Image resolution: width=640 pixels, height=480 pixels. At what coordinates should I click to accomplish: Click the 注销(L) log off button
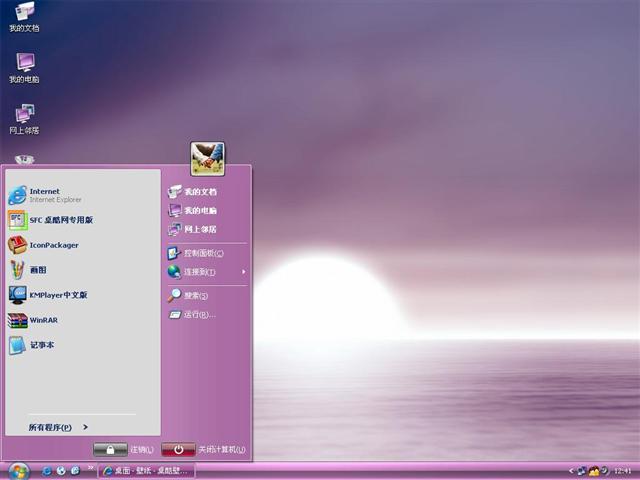(x=123, y=450)
